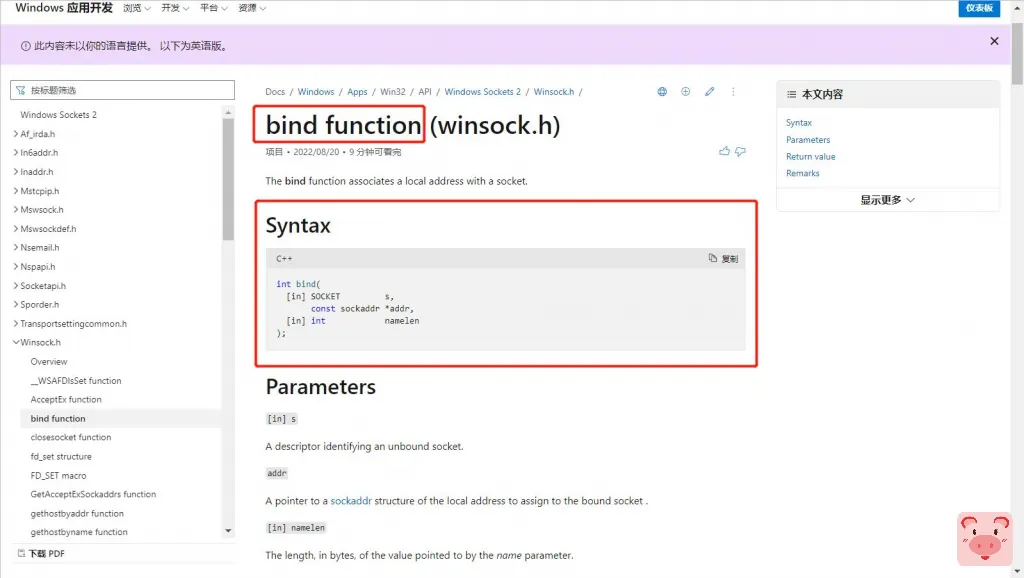Viewport: 1024px width, 578px height.
Task: Click Windows 应用开发 site title
Action: coord(64,8)
